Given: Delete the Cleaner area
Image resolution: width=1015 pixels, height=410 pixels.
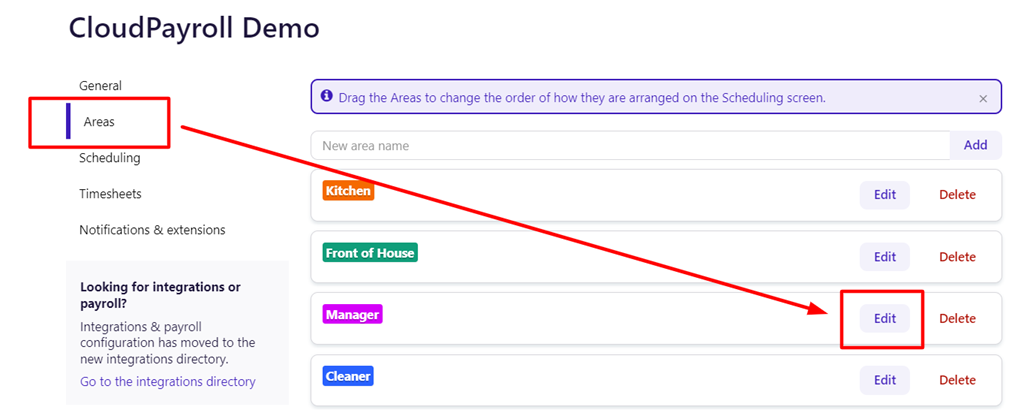Looking at the screenshot, I should pos(957,380).
